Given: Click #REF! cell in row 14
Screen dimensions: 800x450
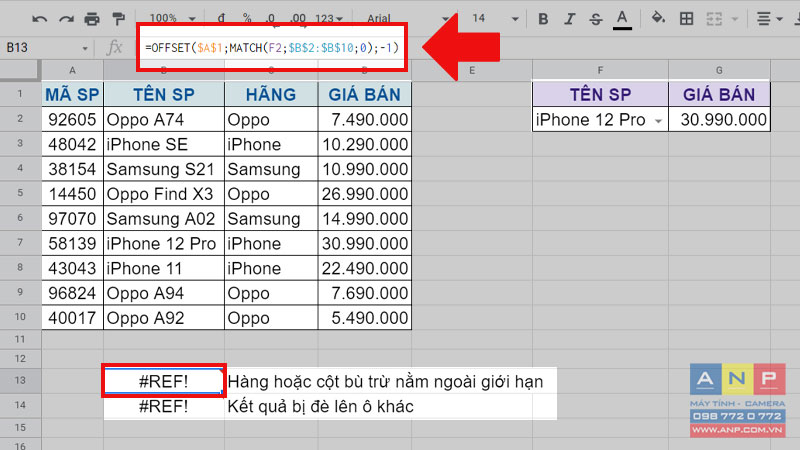Looking at the screenshot, I should point(164,407).
